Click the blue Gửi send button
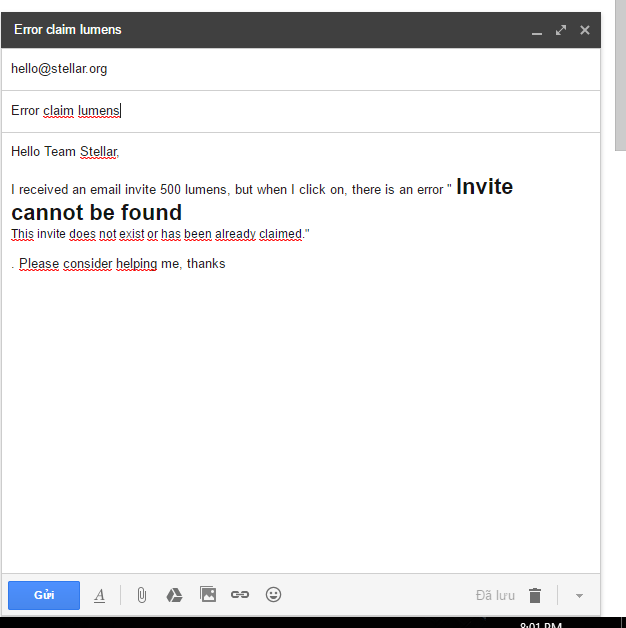Image resolution: width=626 pixels, height=628 pixels. tap(44, 595)
